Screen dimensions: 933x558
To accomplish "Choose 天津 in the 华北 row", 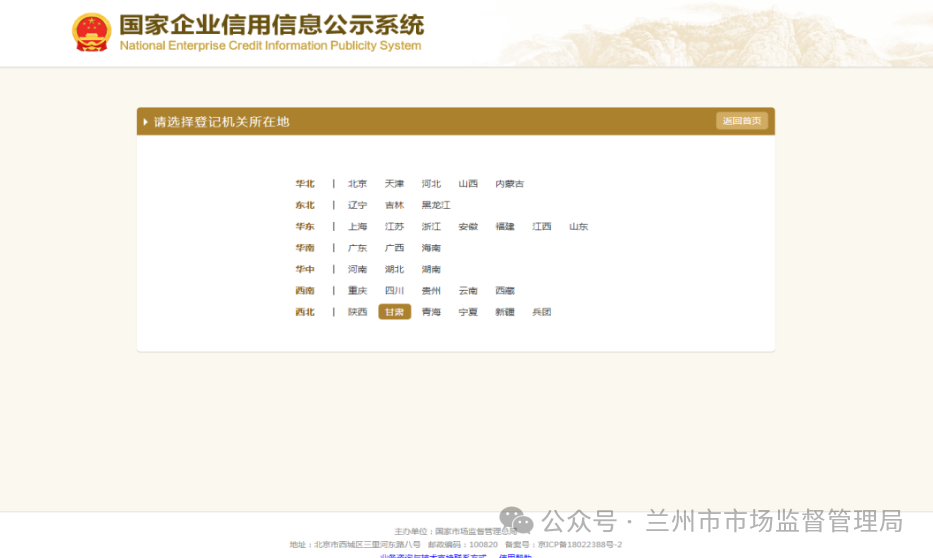I will coord(394,184).
